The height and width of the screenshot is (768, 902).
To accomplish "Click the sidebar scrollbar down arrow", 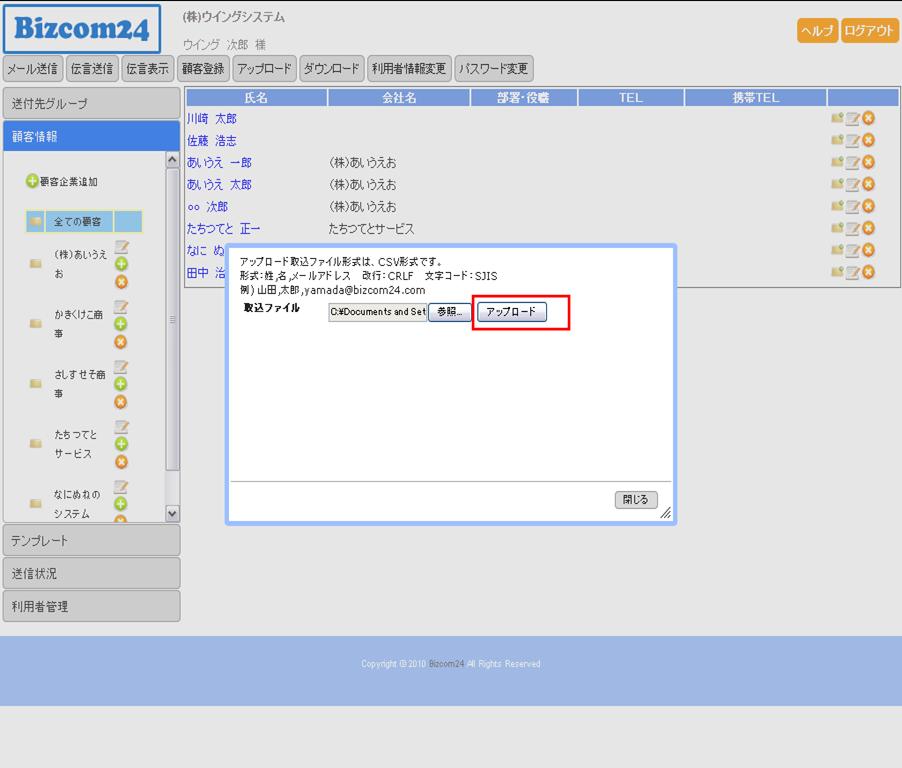I will pyautogui.click(x=172, y=513).
